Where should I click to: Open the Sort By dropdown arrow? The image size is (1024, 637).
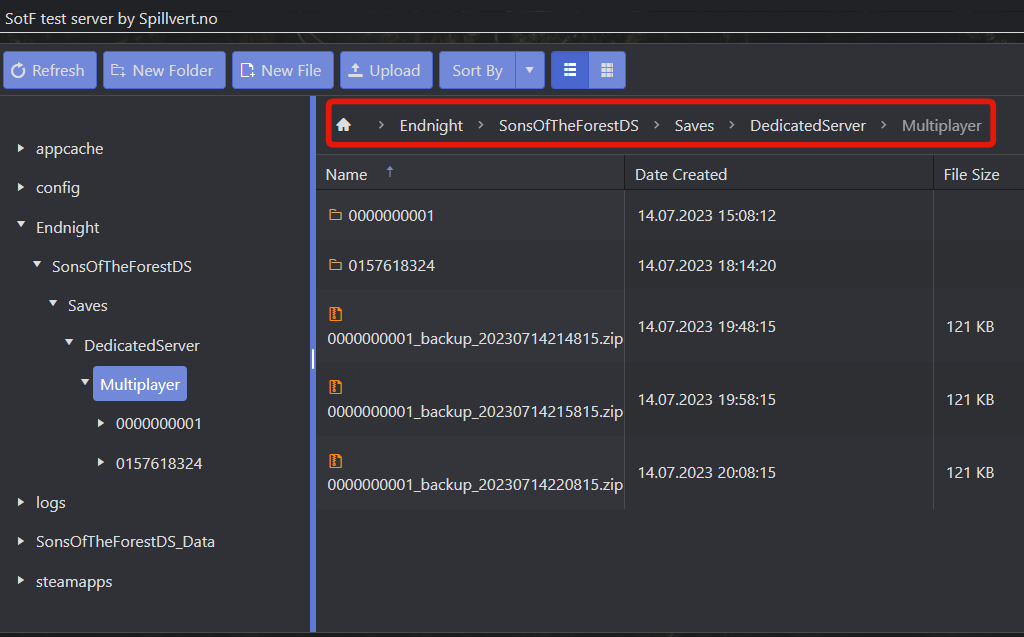point(530,70)
